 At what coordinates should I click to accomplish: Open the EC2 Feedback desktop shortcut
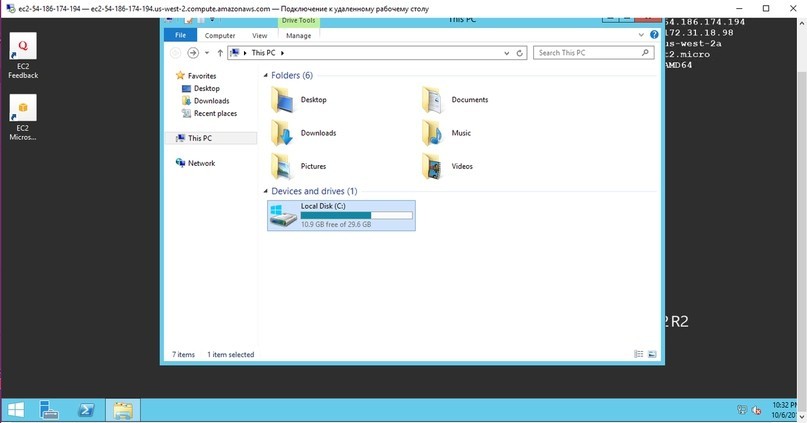(x=23, y=56)
